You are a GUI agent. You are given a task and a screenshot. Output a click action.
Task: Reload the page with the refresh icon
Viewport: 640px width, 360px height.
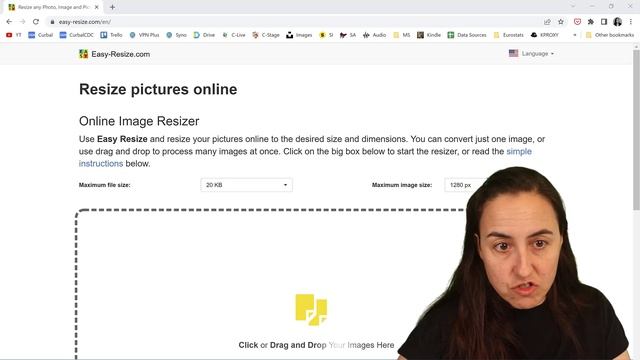click(x=36, y=22)
